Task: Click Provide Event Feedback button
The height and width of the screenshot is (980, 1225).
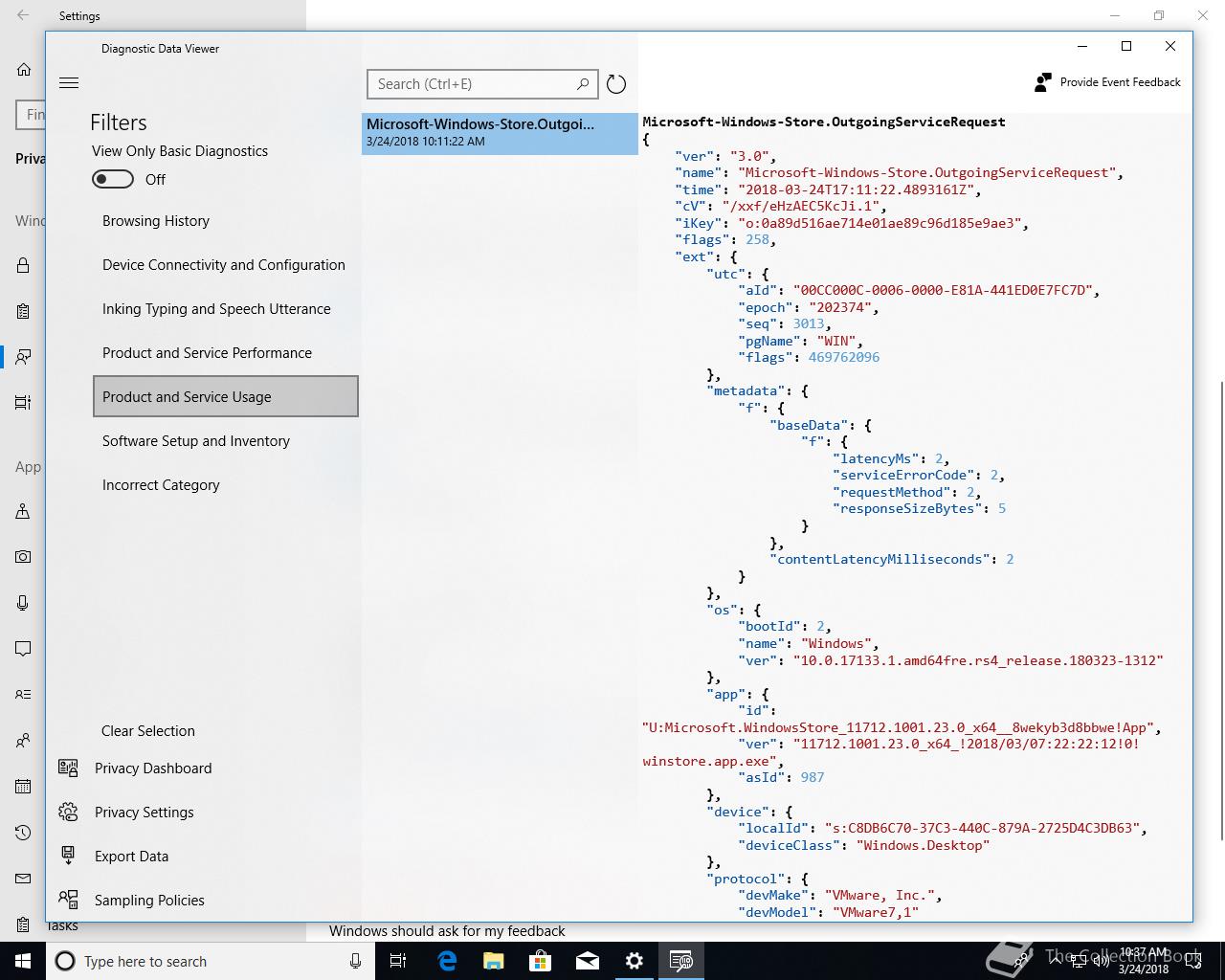Action: coord(1108,82)
